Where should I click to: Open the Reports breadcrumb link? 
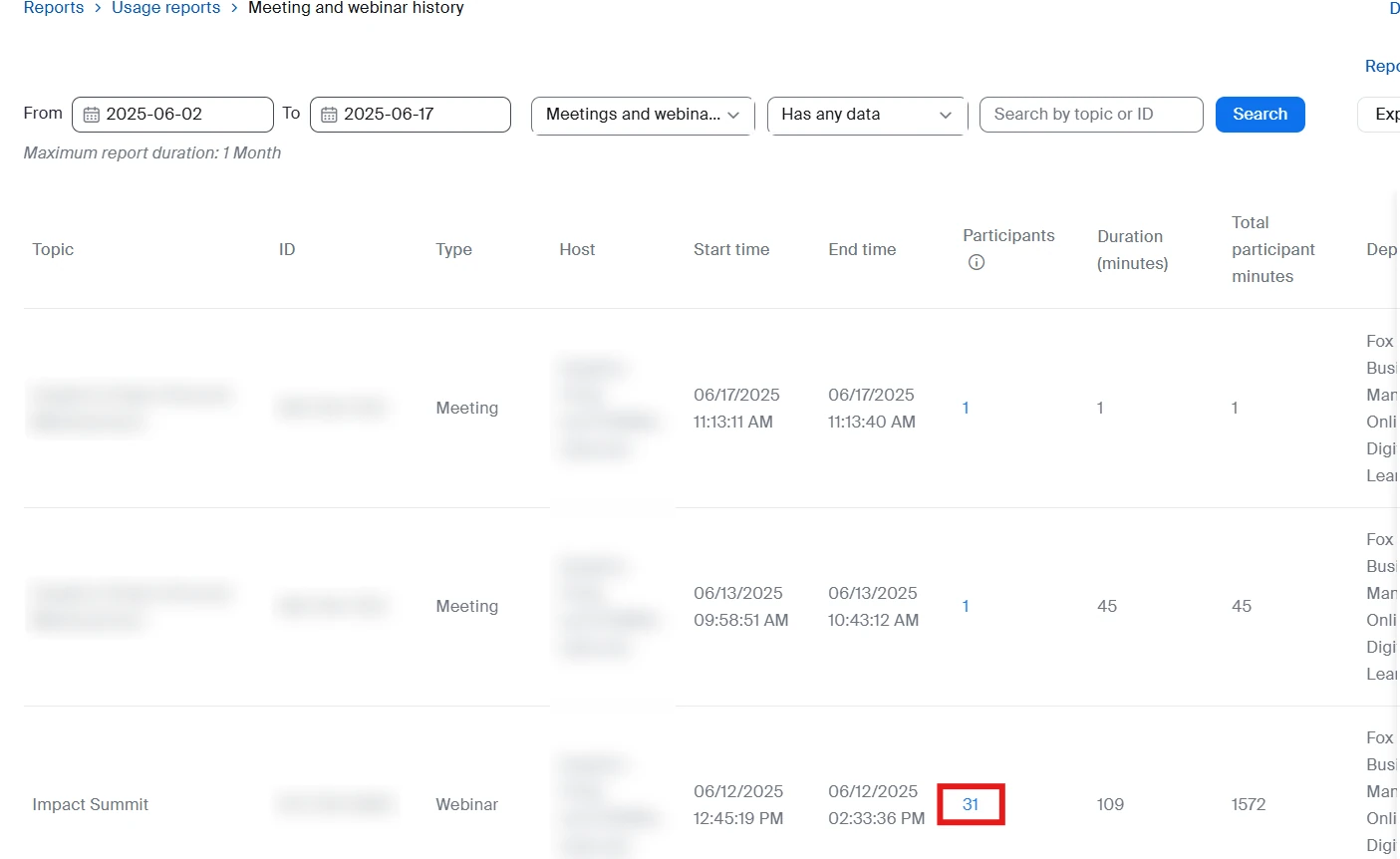(x=54, y=8)
